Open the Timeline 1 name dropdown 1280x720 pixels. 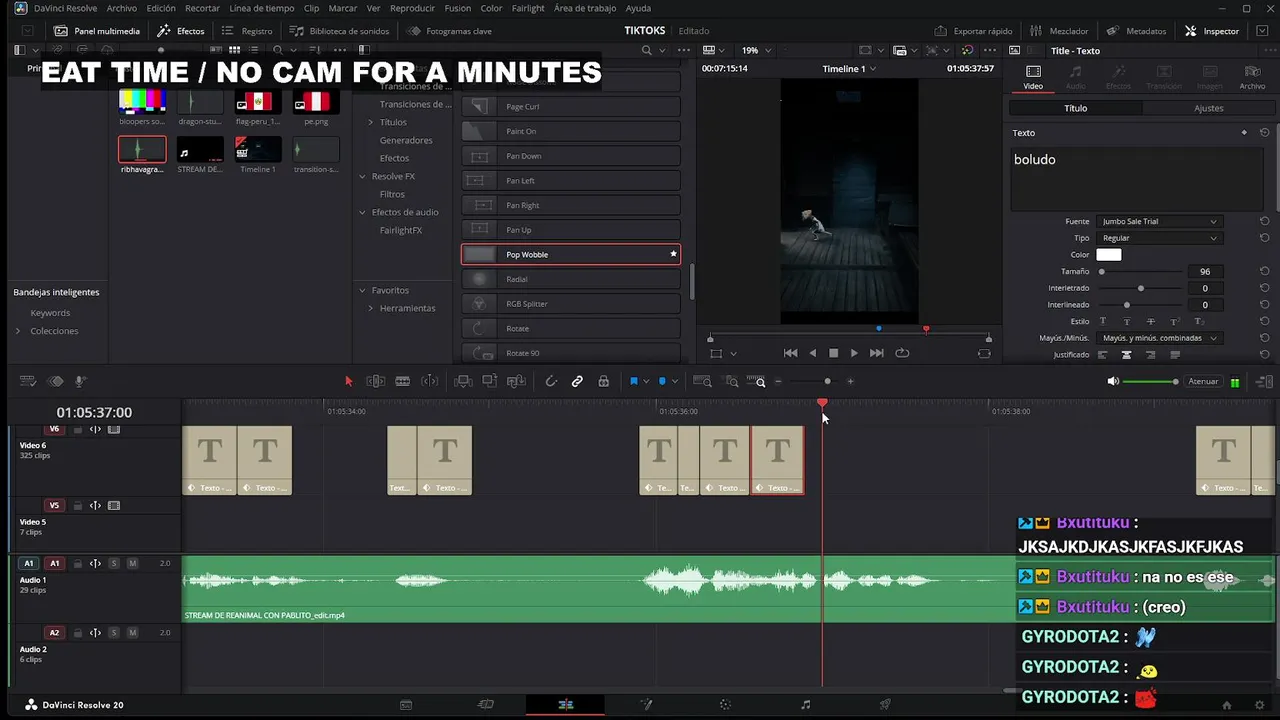click(848, 69)
